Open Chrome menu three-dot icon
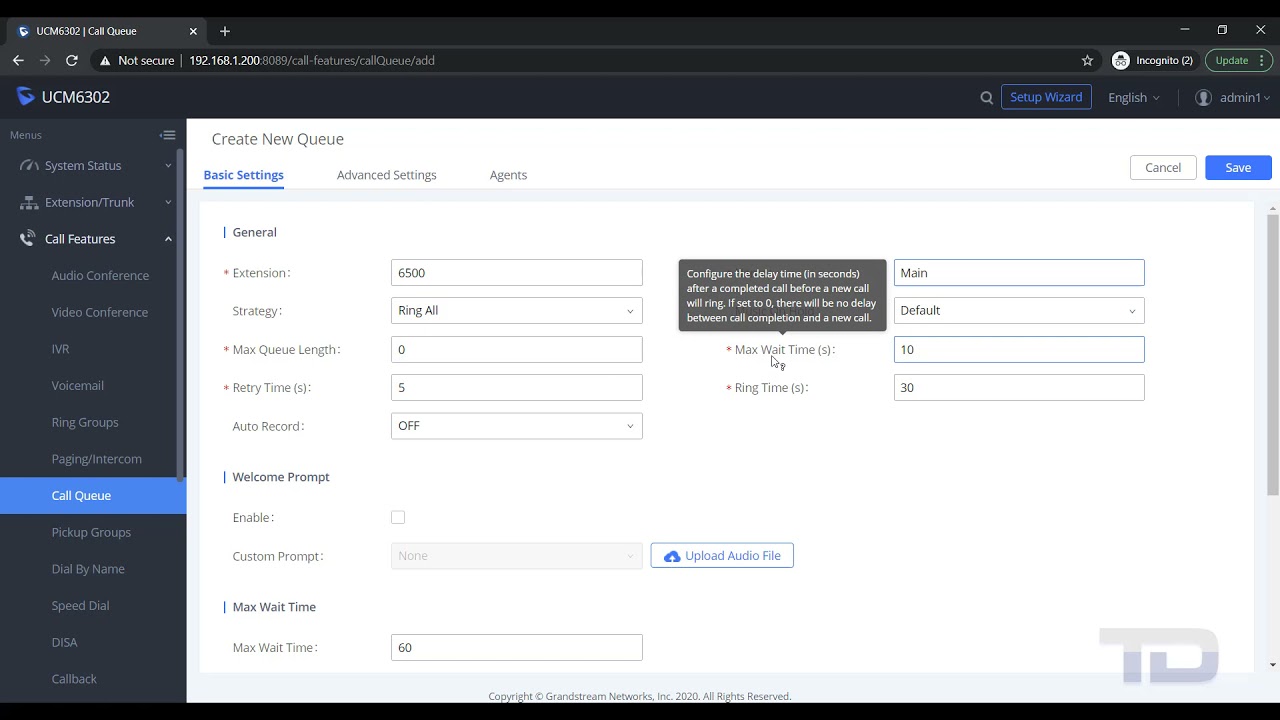Screen dimensions: 1280x720 [x=1262, y=60]
